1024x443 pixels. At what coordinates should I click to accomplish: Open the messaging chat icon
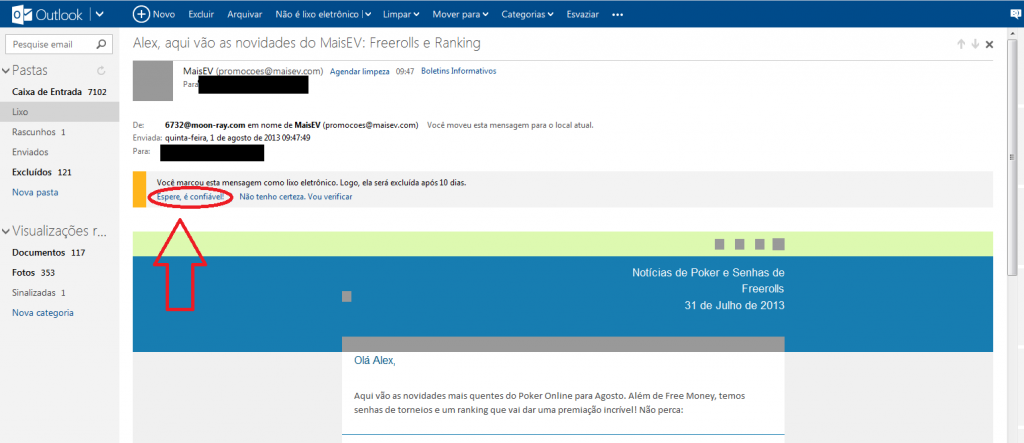pyautogui.click(x=1014, y=14)
